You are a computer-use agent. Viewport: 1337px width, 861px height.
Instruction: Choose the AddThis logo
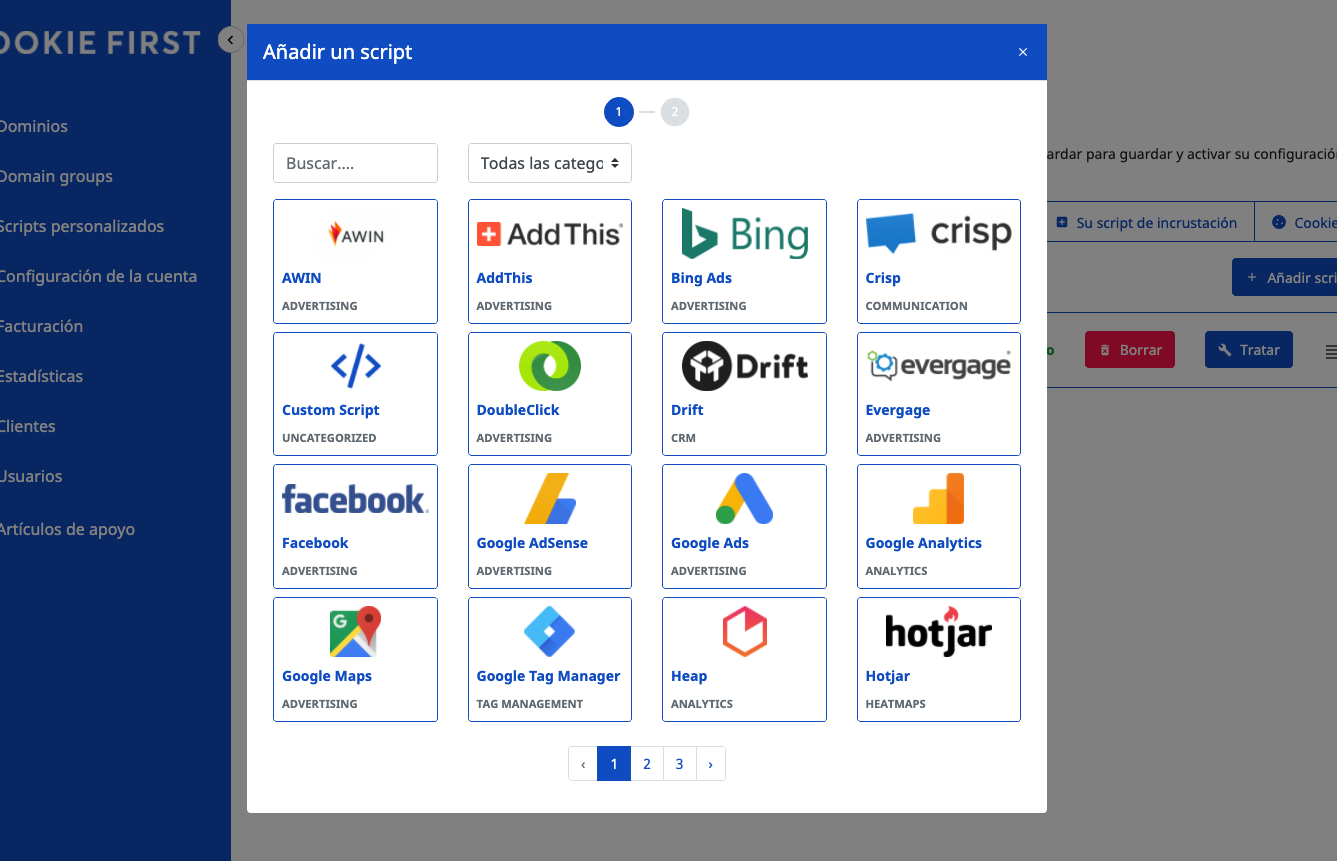coord(549,234)
